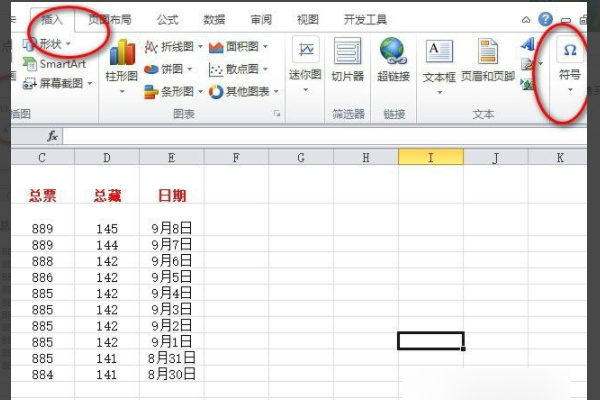
Task: Expand the 屏幕截图 dropdown arrow
Action: pyautogui.click(x=90, y=83)
